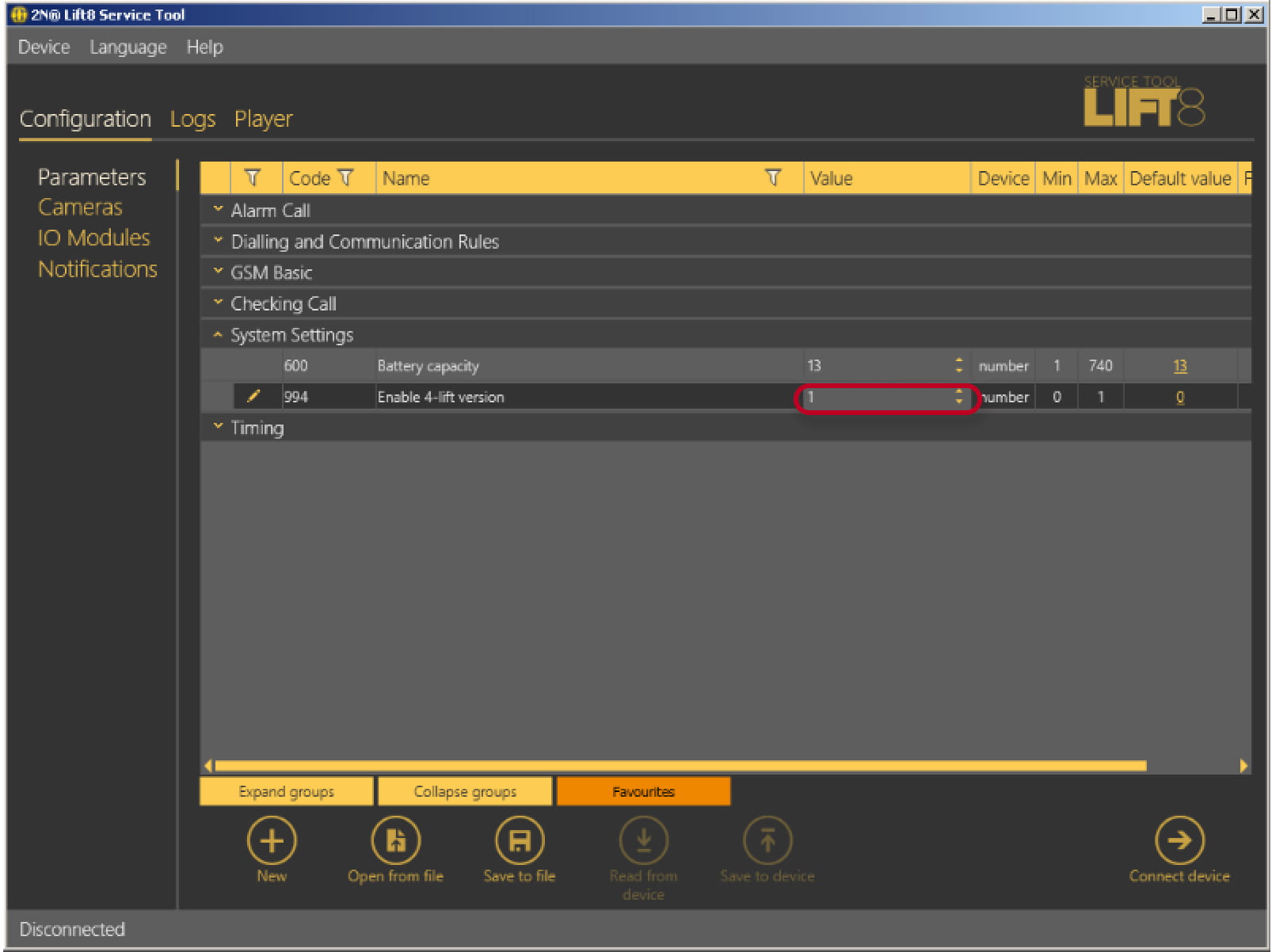Image resolution: width=1272 pixels, height=952 pixels.
Task: Click default value link 0 for 4-lift version
Action: pos(1180,398)
